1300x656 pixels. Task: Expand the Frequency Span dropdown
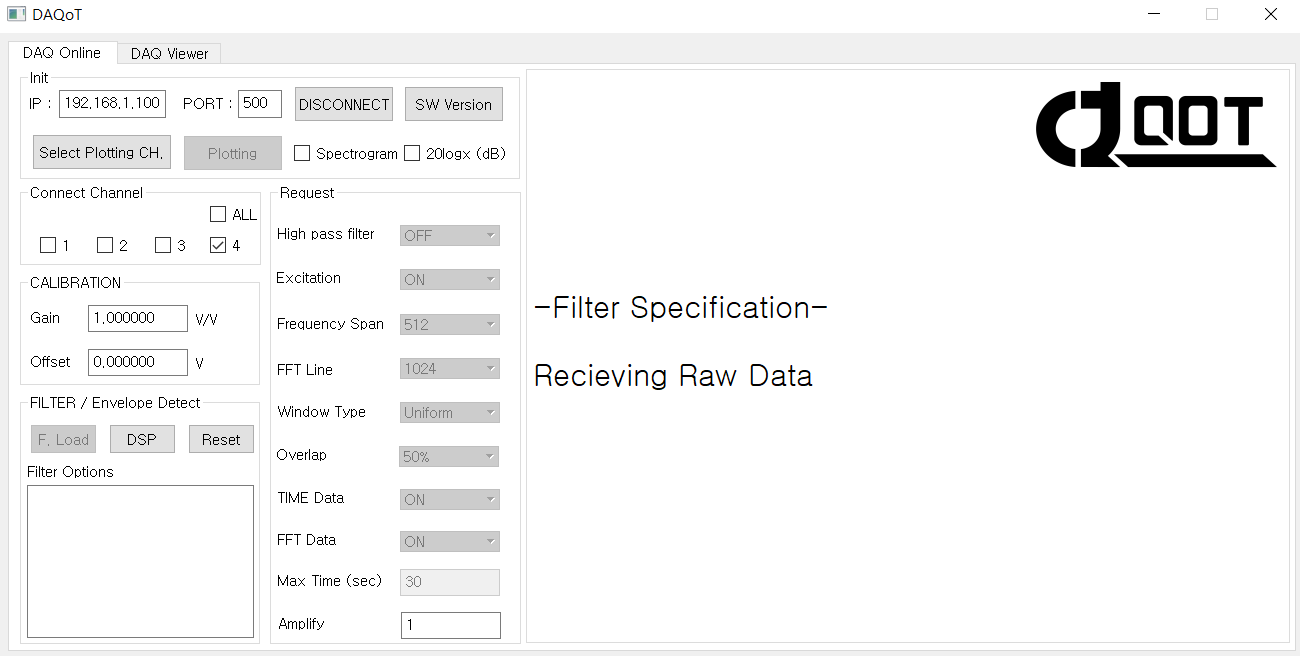450,324
